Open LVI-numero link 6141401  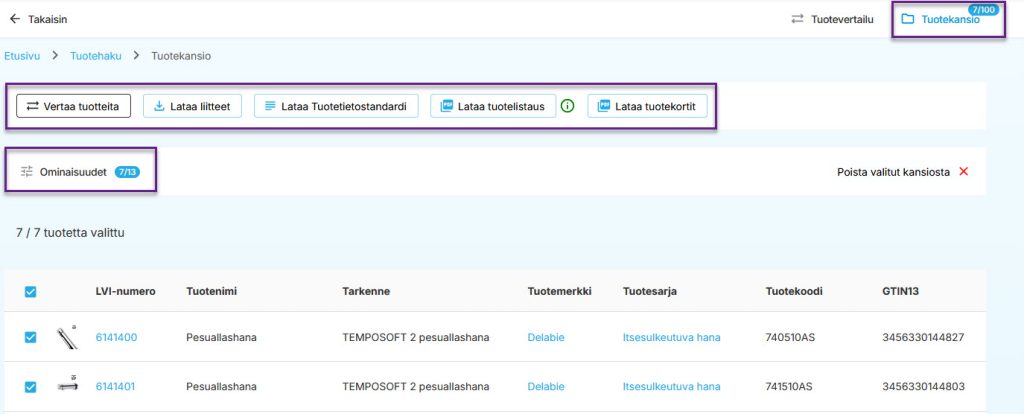[x=116, y=387]
